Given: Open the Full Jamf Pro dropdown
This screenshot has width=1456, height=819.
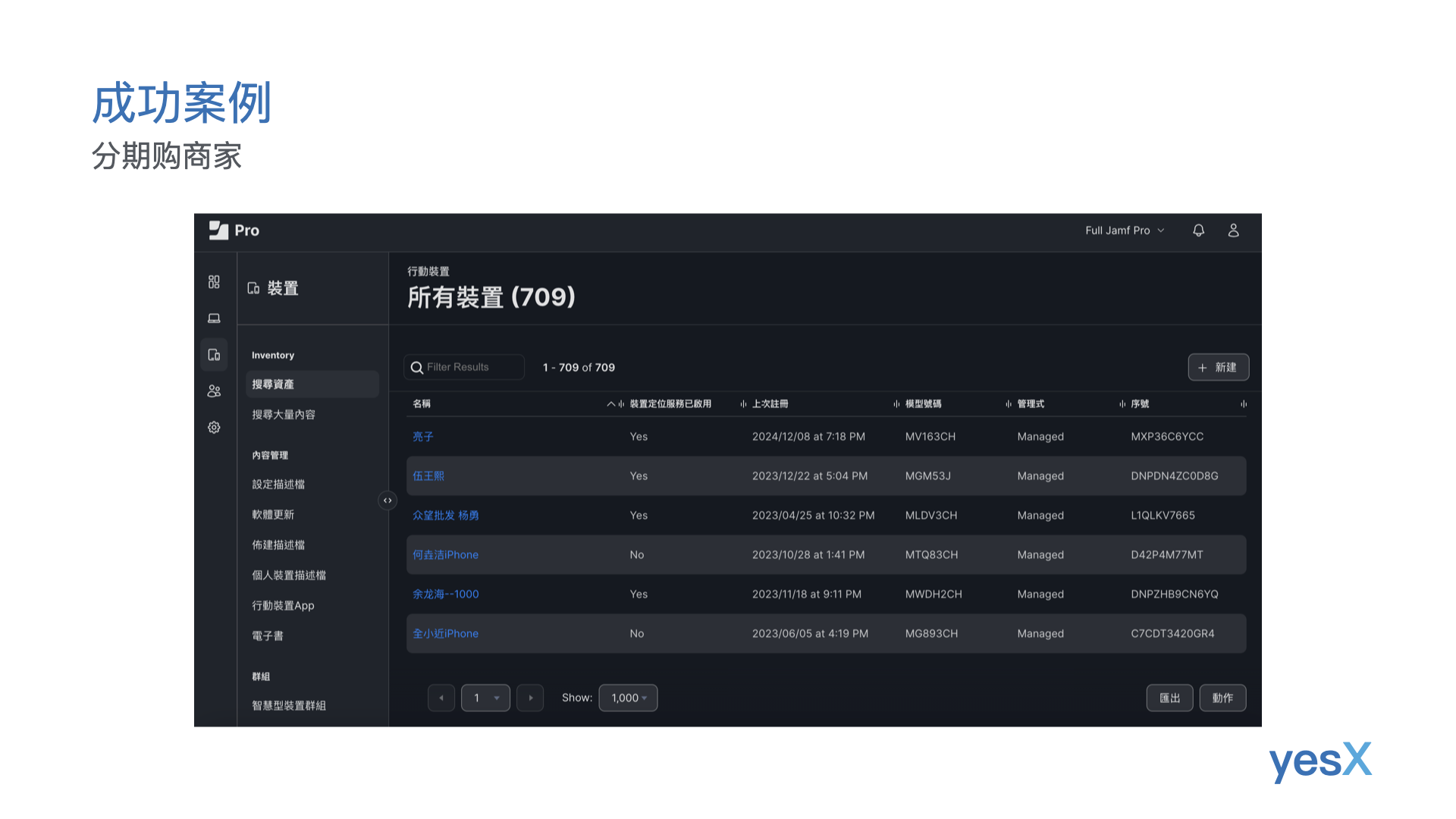Looking at the screenshot, I should pyautogui.click(x=1124, y=231).
